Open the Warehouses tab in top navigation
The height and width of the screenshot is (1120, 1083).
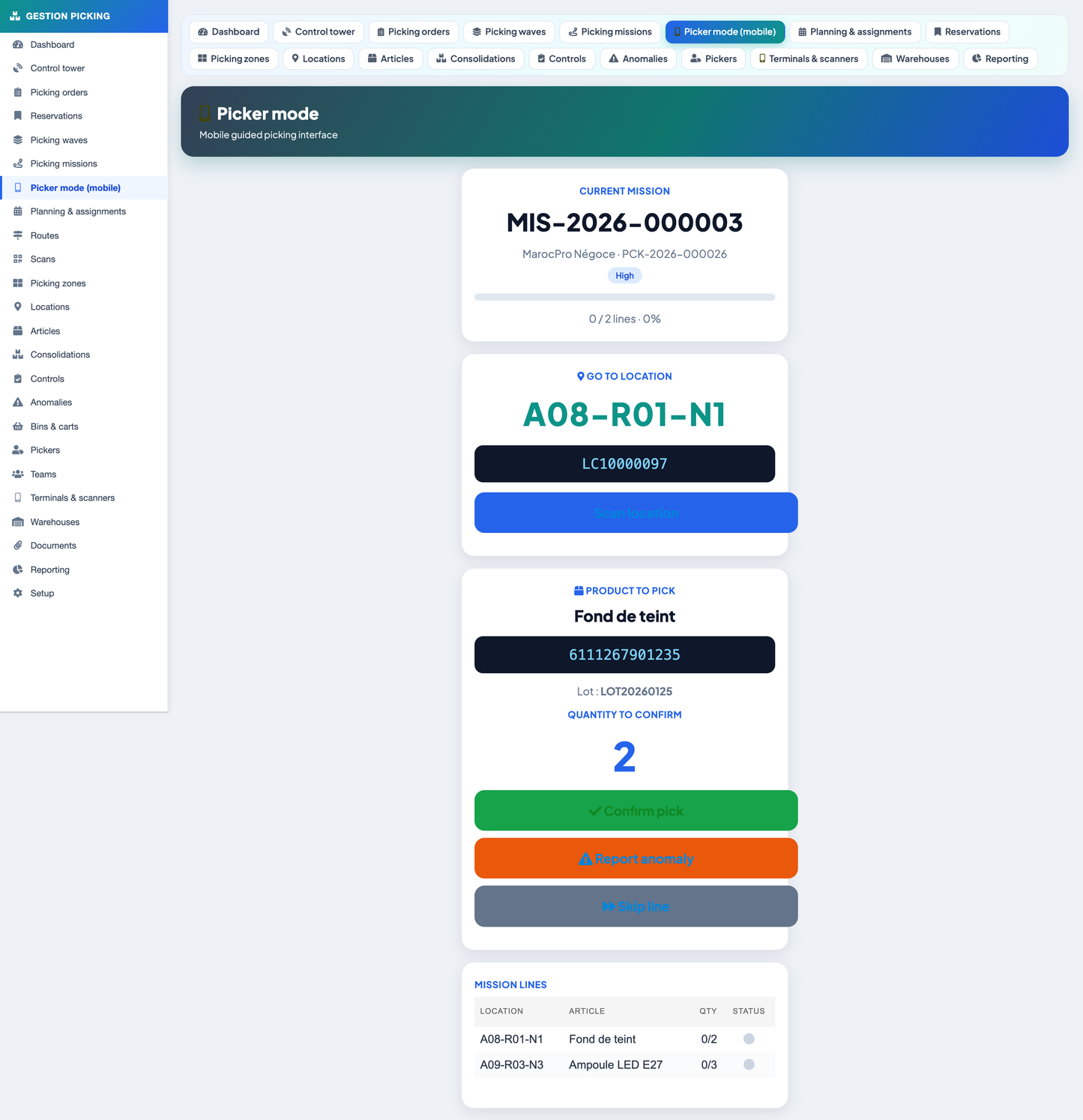915,58
